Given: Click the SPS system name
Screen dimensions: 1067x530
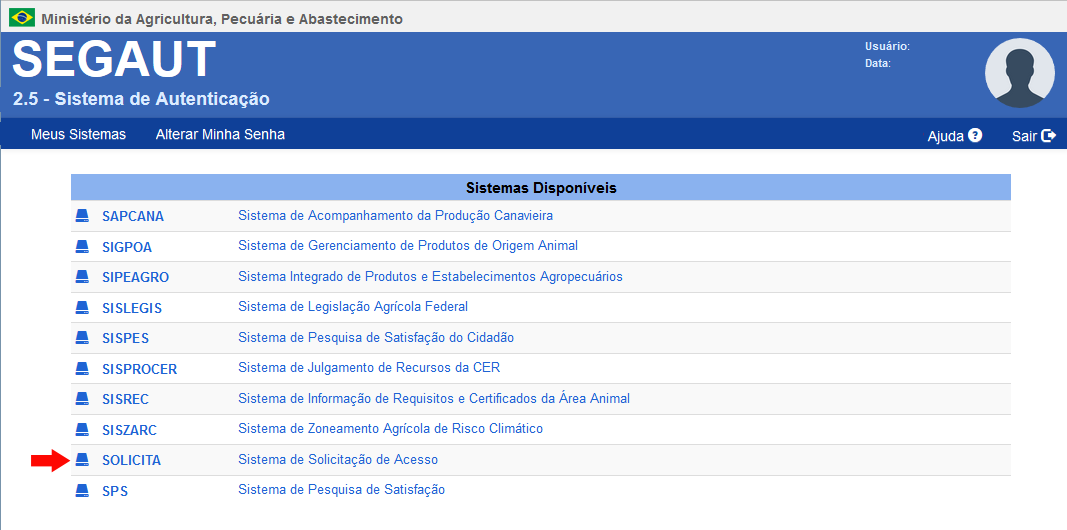Looking at the screenshot, I should pos(115,491).
